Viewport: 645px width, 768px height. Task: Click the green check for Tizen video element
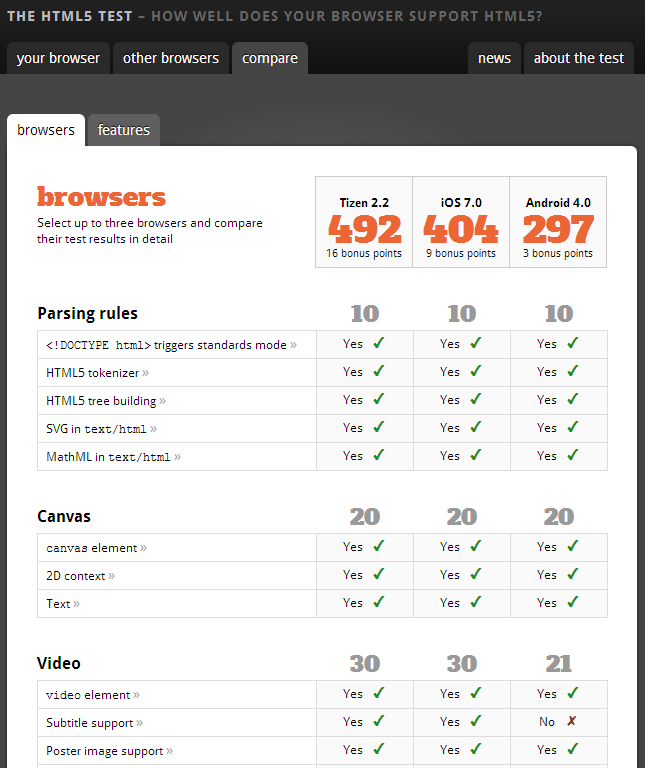[x=379, y=693]
